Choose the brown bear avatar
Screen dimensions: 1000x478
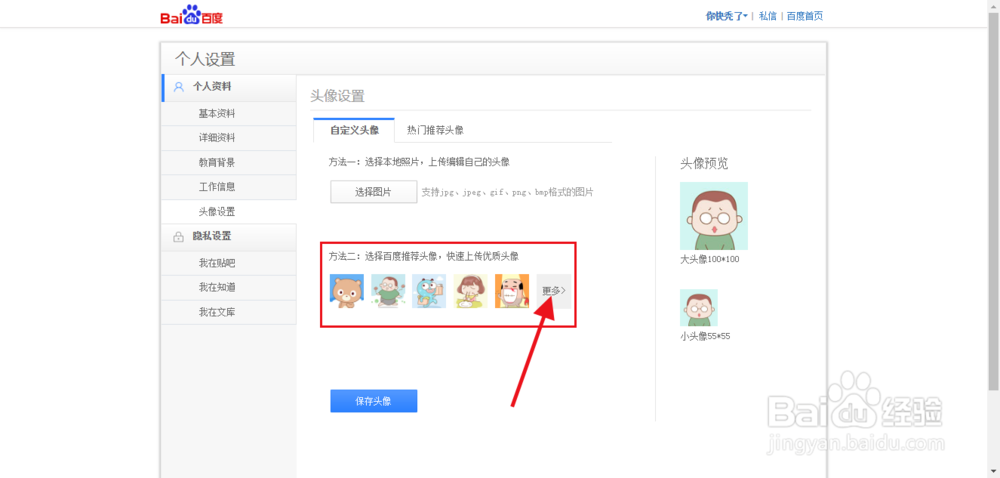[347, 291]
